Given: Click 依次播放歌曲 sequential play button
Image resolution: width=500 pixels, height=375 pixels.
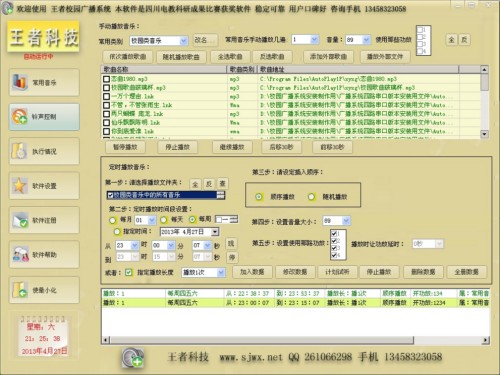Looking at the screenshot, I should (128, 57).
